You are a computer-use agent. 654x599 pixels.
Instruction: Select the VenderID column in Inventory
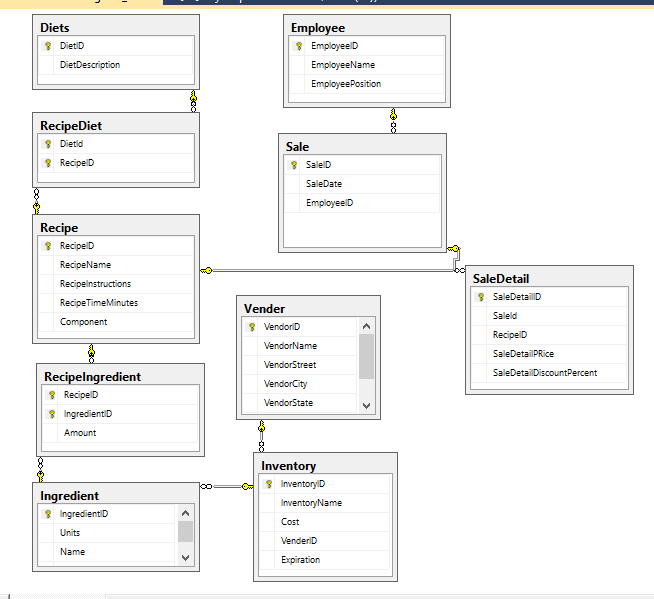325,541
